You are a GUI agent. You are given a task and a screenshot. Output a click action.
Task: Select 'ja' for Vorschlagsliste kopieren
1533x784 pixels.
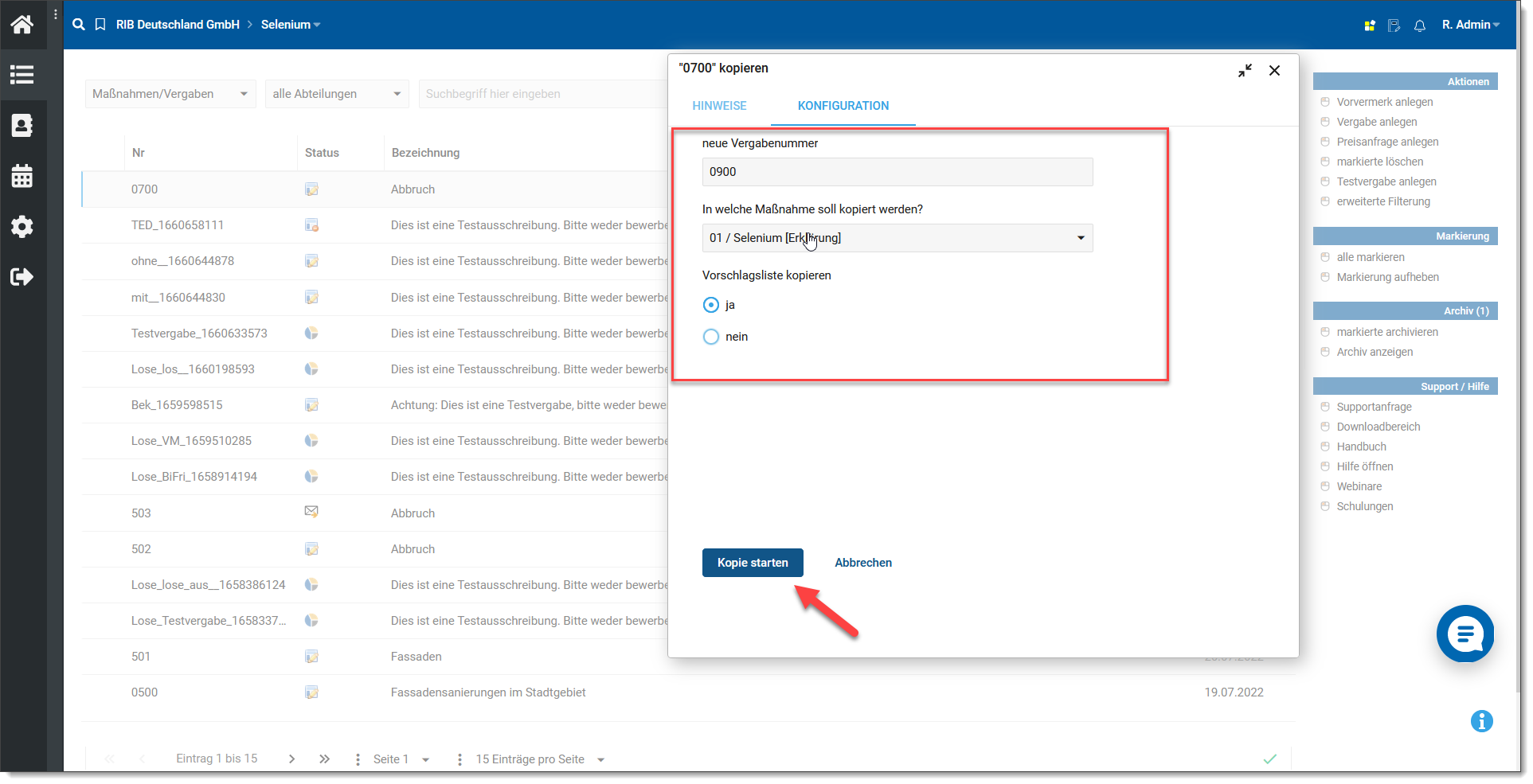tap(711, 305)
